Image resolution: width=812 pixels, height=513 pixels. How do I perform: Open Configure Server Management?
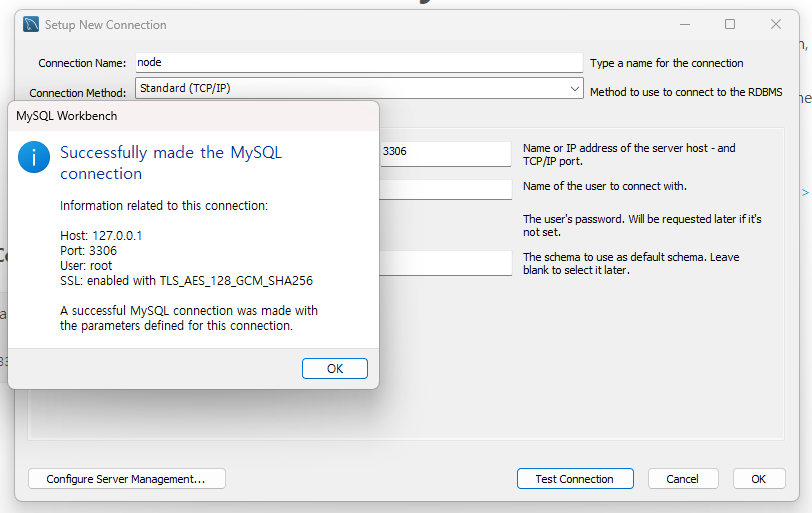(126, 479)
